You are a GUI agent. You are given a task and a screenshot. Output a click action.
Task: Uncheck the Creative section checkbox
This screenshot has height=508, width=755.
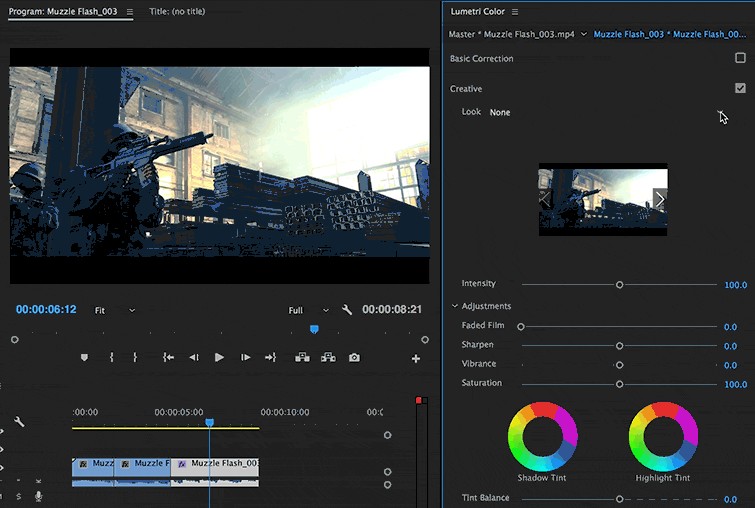(x=740, y=88)
